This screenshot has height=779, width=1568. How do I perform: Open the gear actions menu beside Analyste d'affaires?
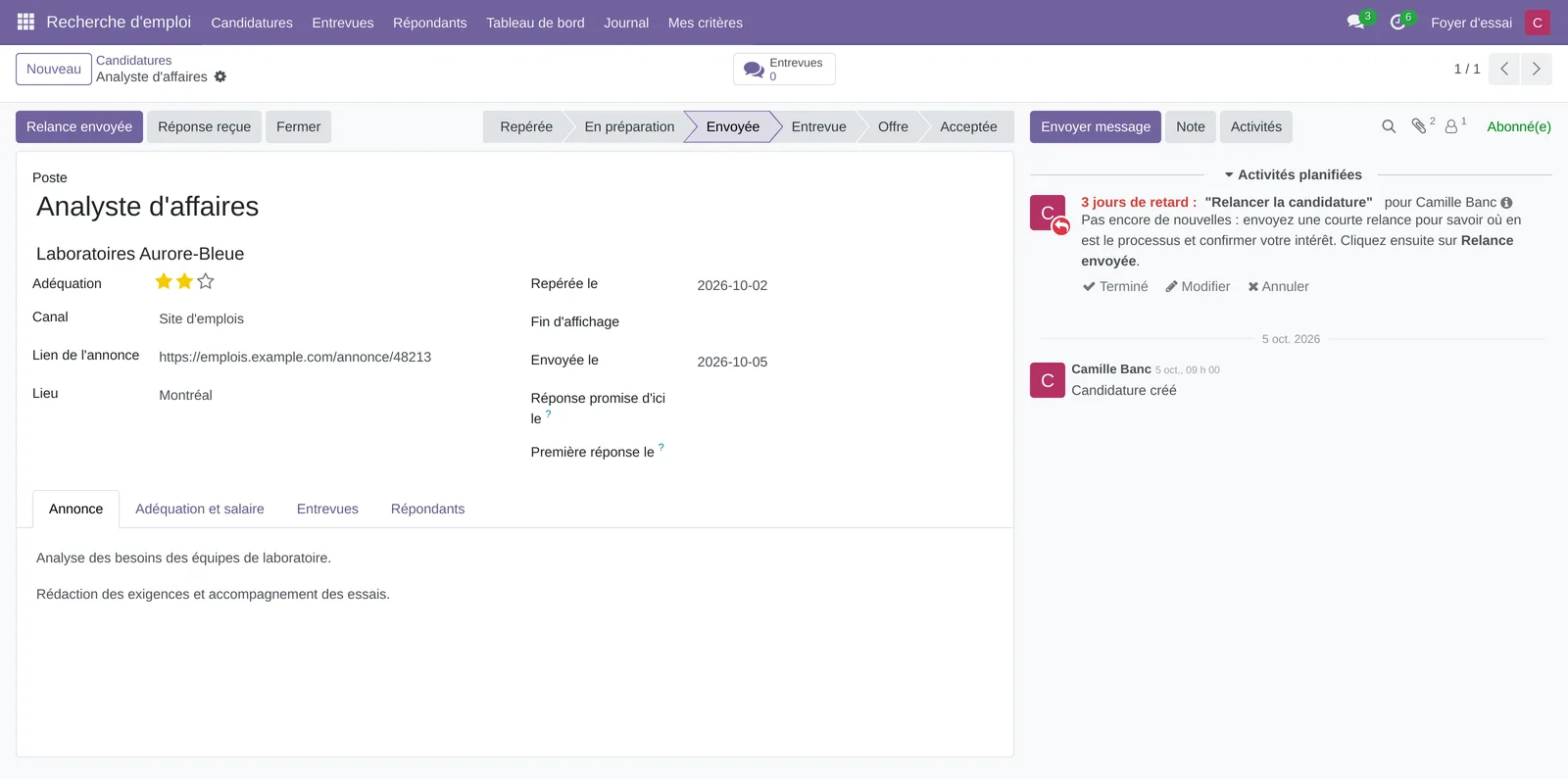(220, 76)
